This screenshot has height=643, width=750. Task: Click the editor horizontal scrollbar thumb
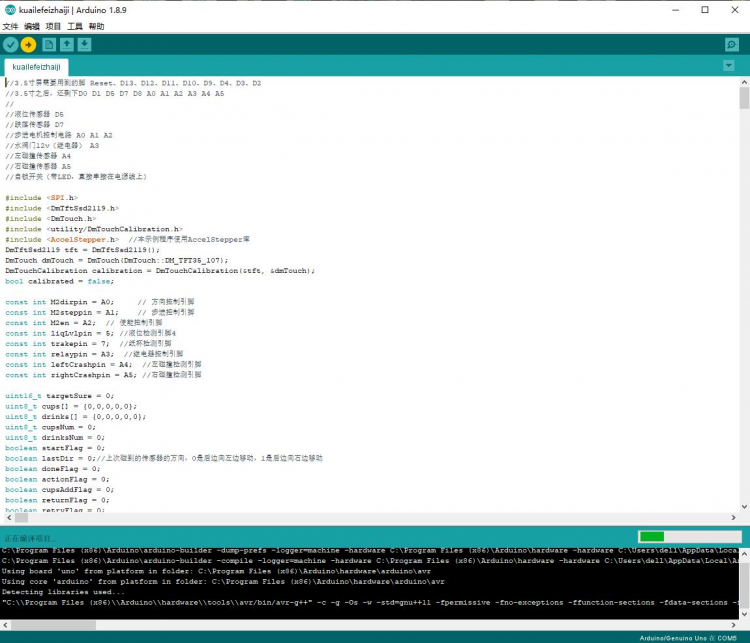click(x=22, y=517)
